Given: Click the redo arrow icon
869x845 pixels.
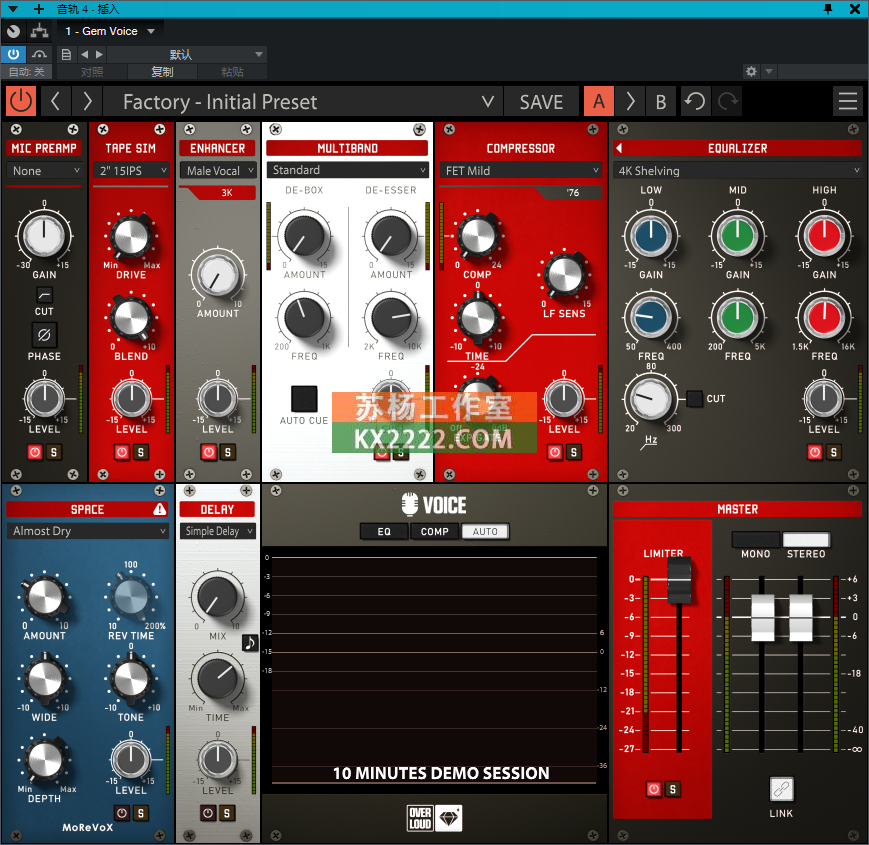Looking at the screenshot, I should [x=728, y=101].
